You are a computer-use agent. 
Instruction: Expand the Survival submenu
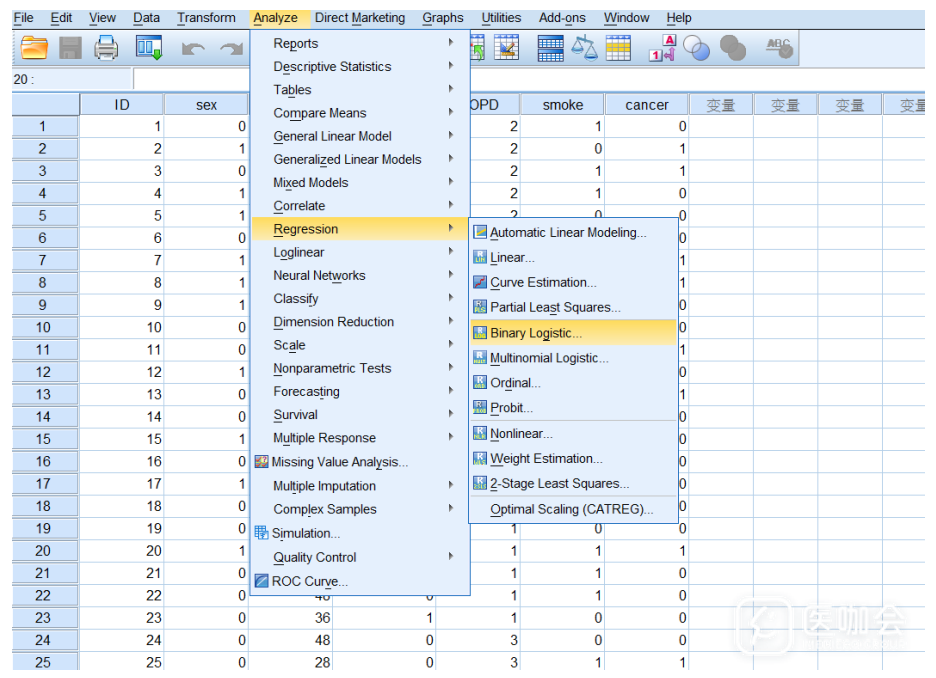pyautogui.click(x=295, y=415)
